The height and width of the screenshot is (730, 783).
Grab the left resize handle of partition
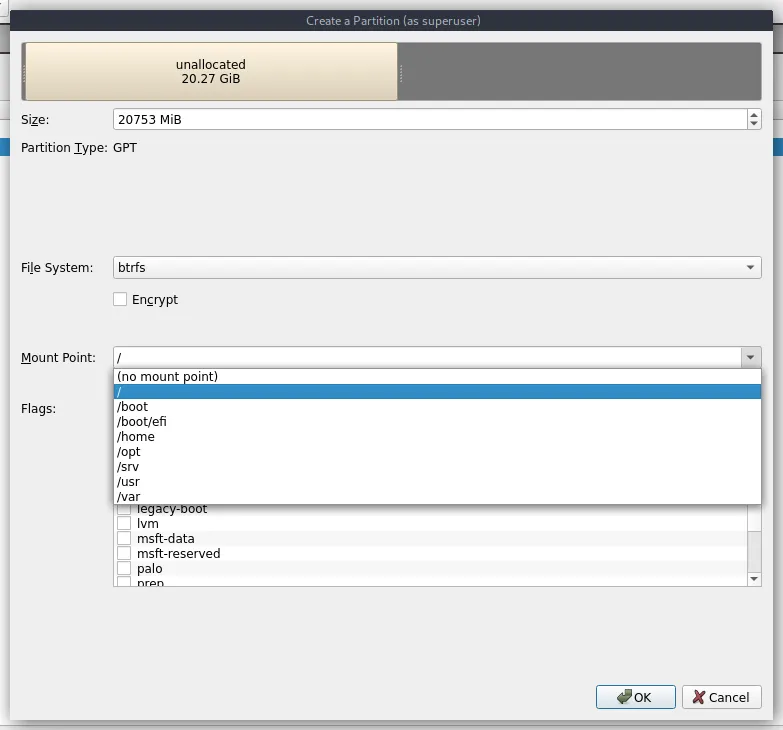[x=24, y=73]
